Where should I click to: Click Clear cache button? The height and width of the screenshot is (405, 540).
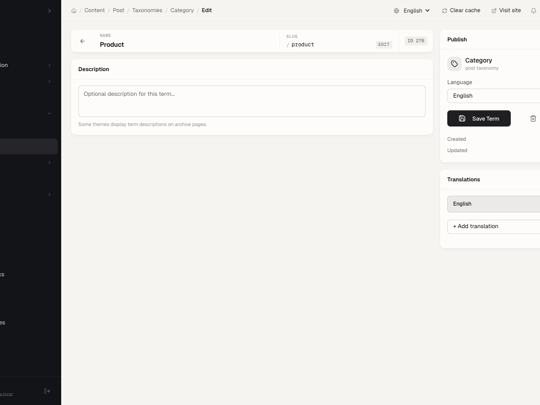[461, 10]
